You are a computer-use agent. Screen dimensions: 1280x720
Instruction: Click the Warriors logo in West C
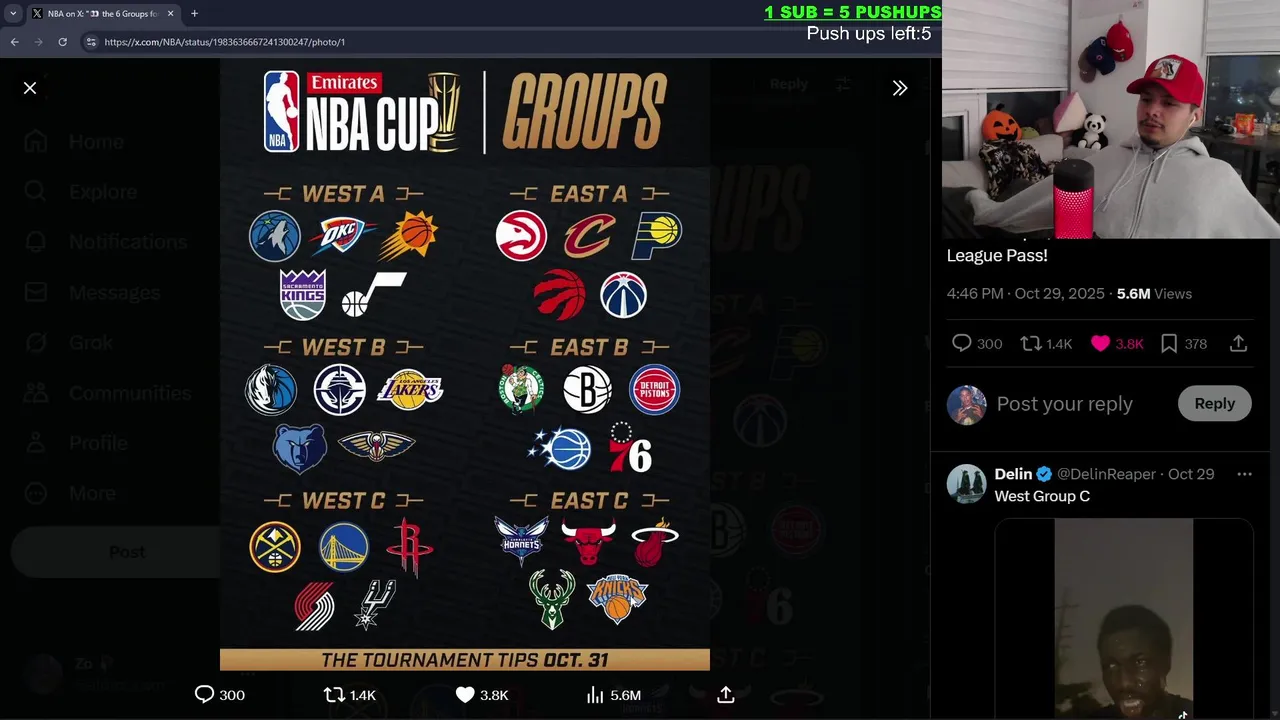click(344, 547)
